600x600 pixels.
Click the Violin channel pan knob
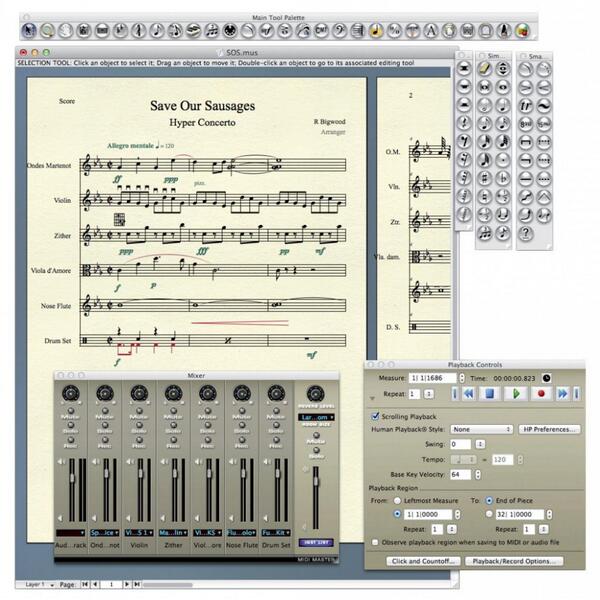click(x=139, y=393)
